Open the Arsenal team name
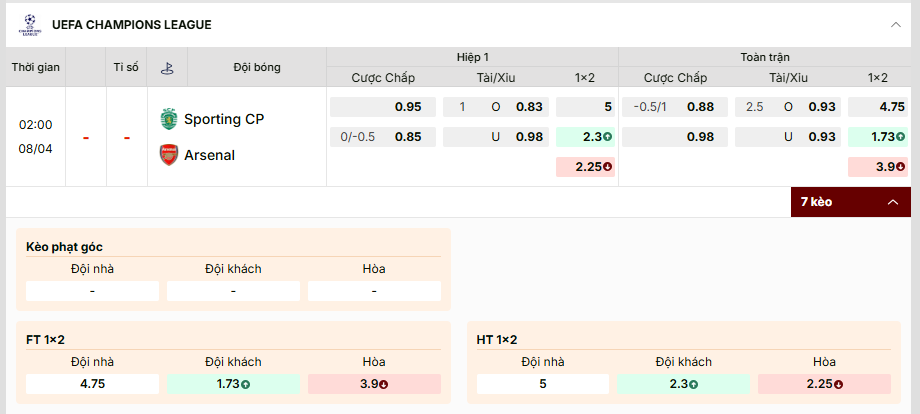 tap(210, 155)
